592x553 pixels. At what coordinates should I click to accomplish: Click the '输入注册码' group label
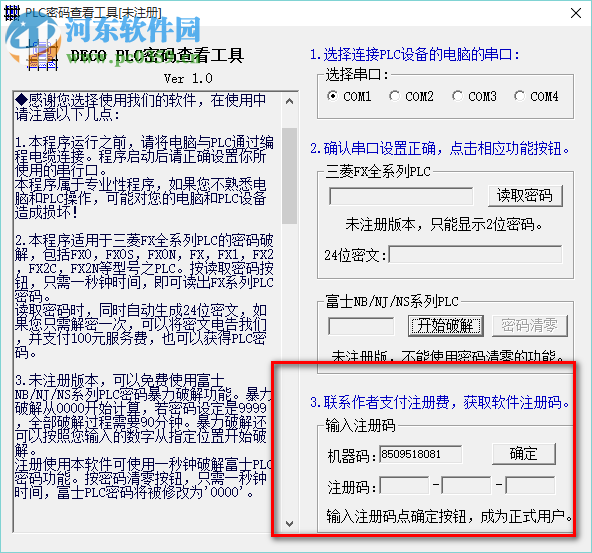point(361,426)
